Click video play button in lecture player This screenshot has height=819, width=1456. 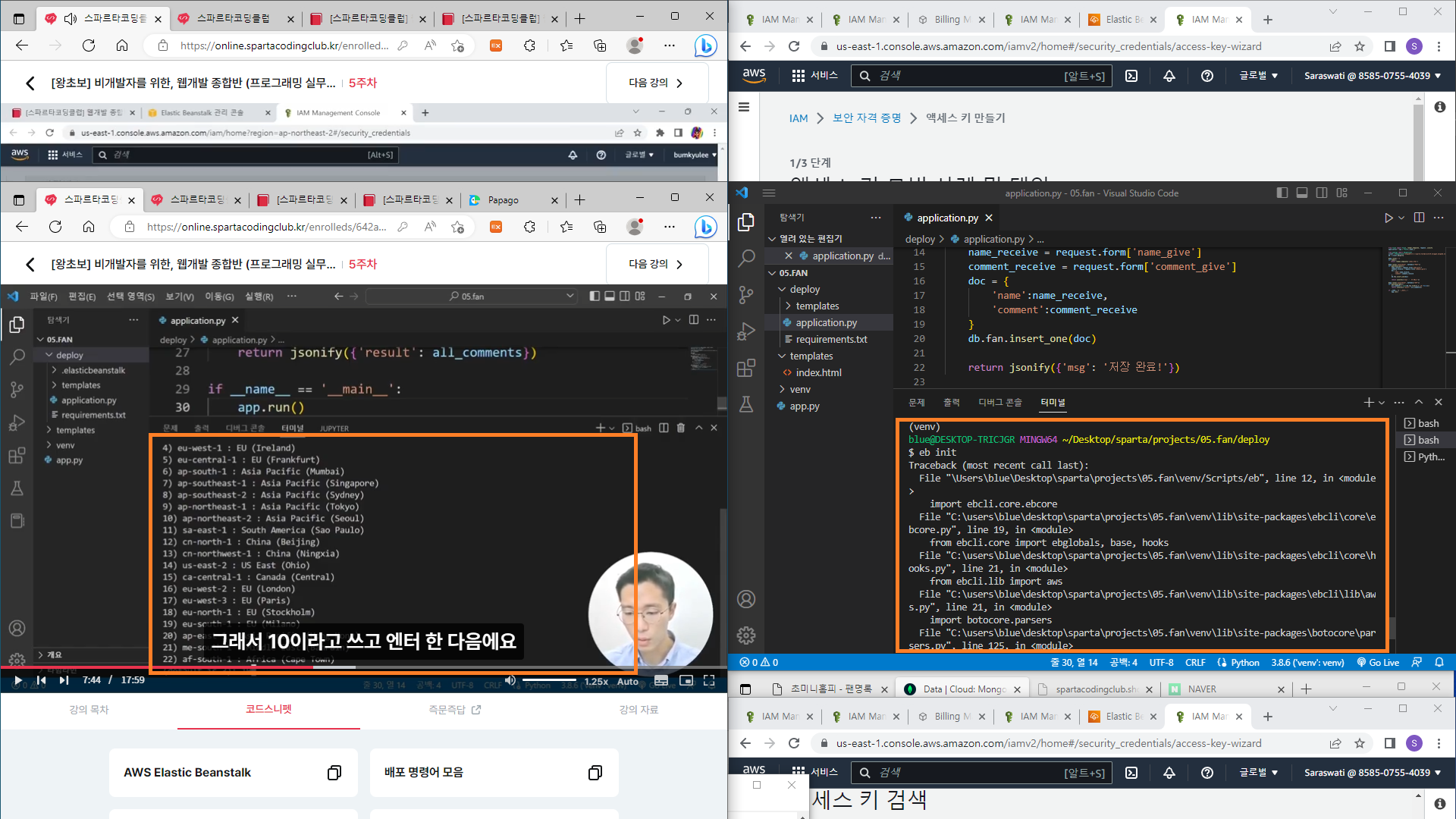[17, 680]
